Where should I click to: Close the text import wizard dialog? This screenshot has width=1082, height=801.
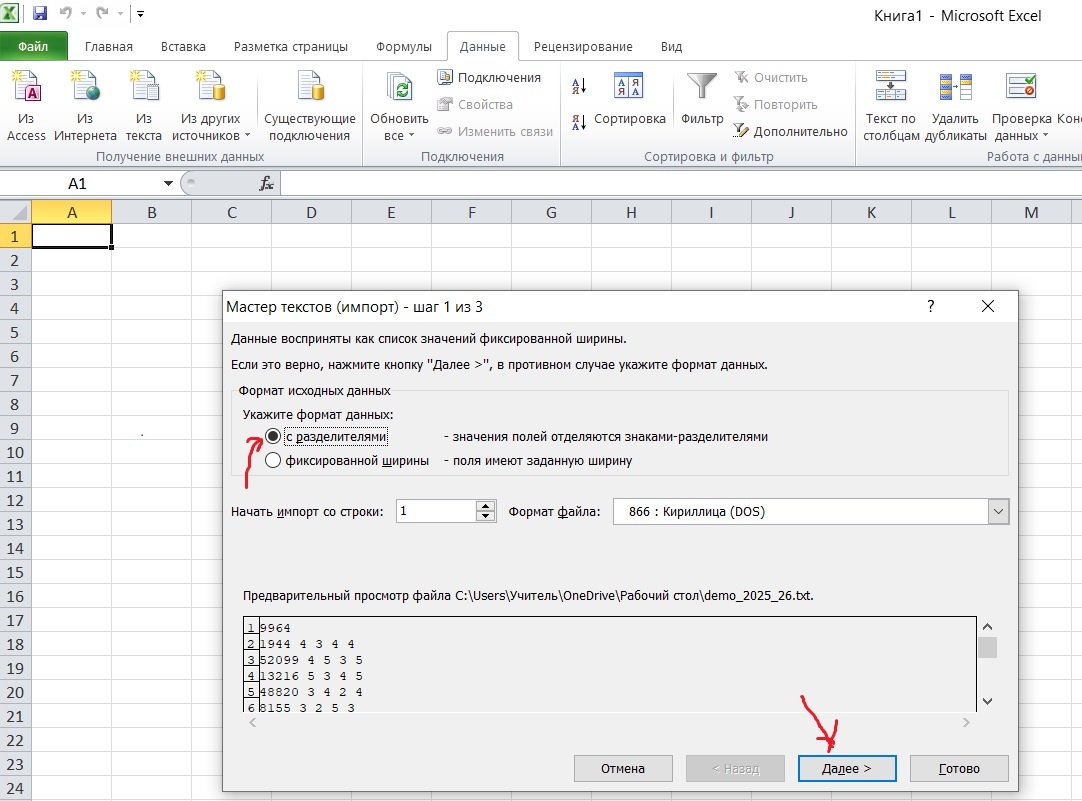point(987,306)
